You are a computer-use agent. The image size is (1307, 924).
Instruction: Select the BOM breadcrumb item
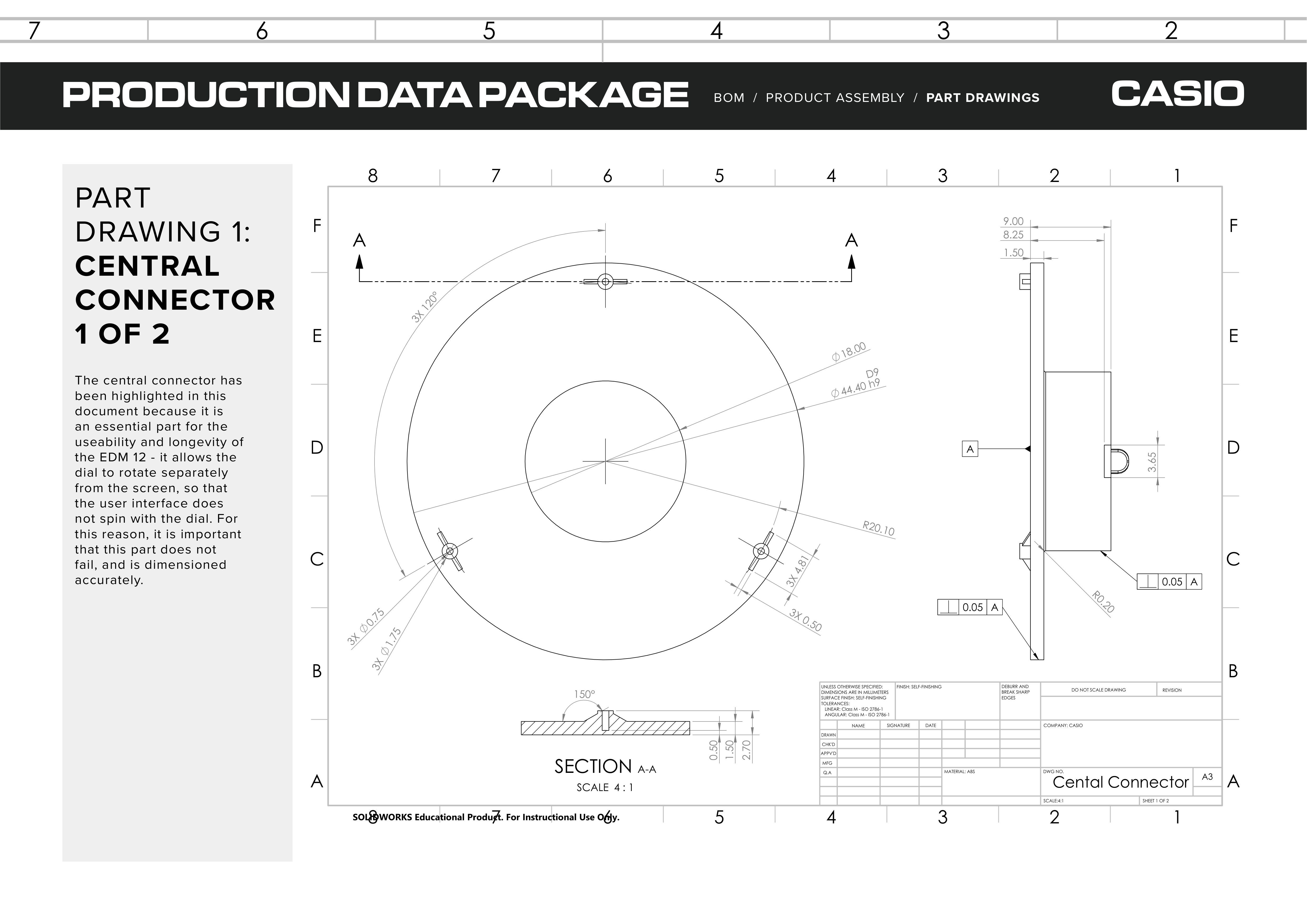(x=729, y=98)
